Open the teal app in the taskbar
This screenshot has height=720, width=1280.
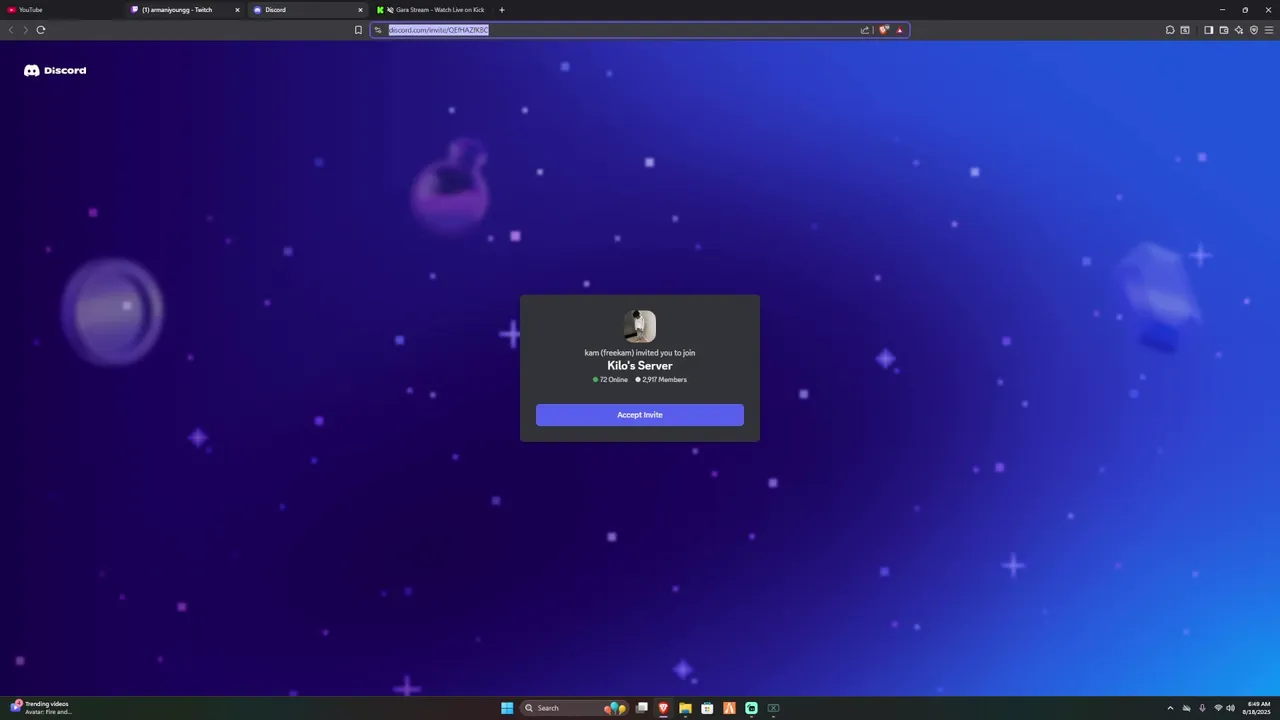click(x=751, y=708)
